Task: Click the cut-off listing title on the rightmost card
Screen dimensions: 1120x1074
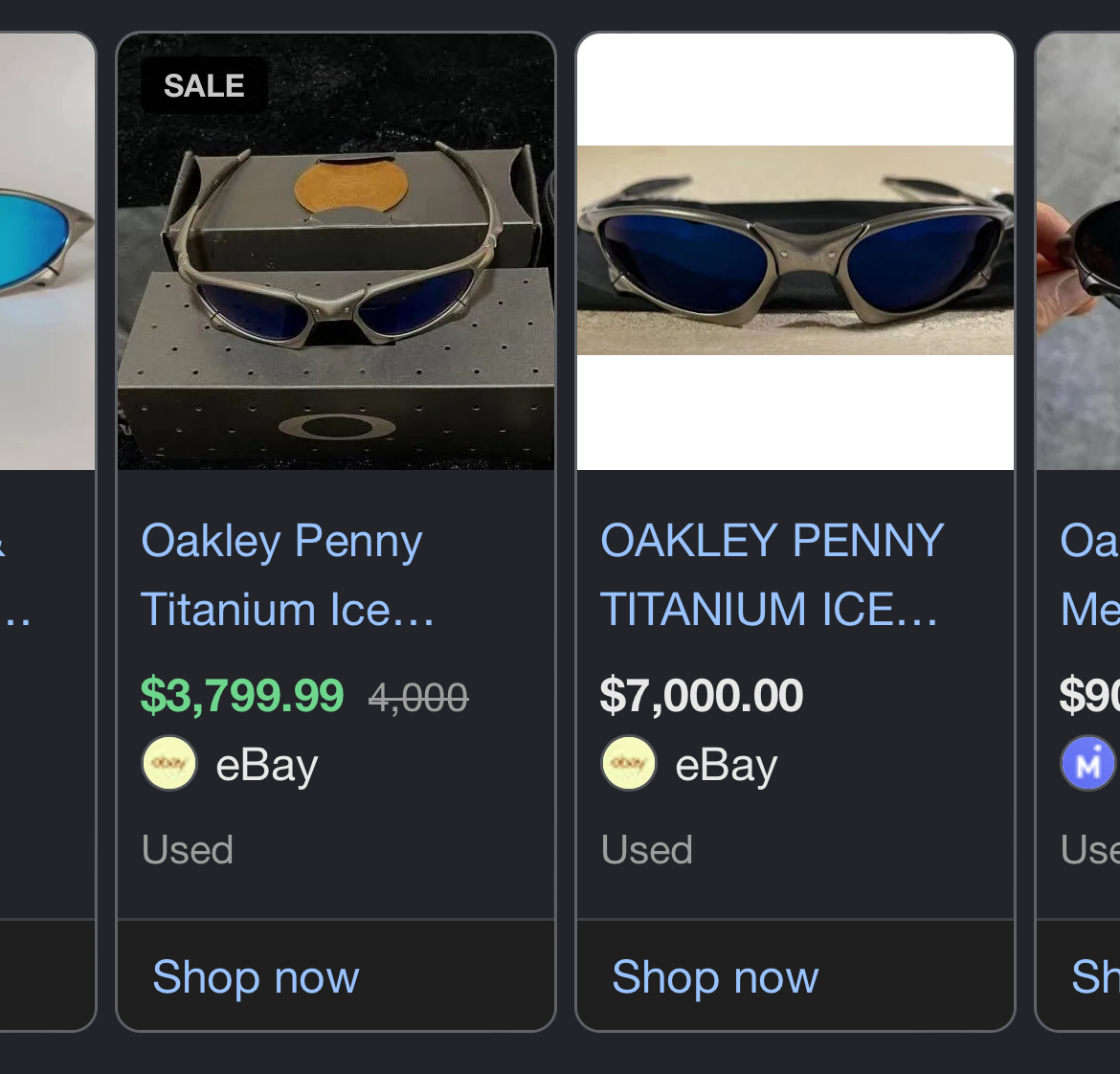Action: 1090,574
